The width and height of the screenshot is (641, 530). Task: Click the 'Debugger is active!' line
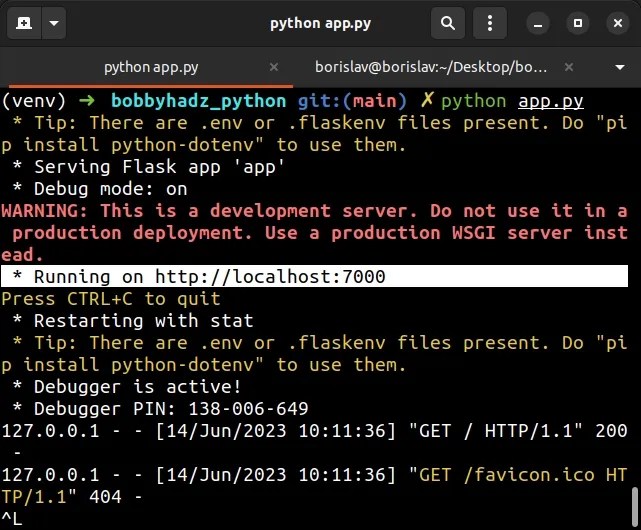click(127, 387)
